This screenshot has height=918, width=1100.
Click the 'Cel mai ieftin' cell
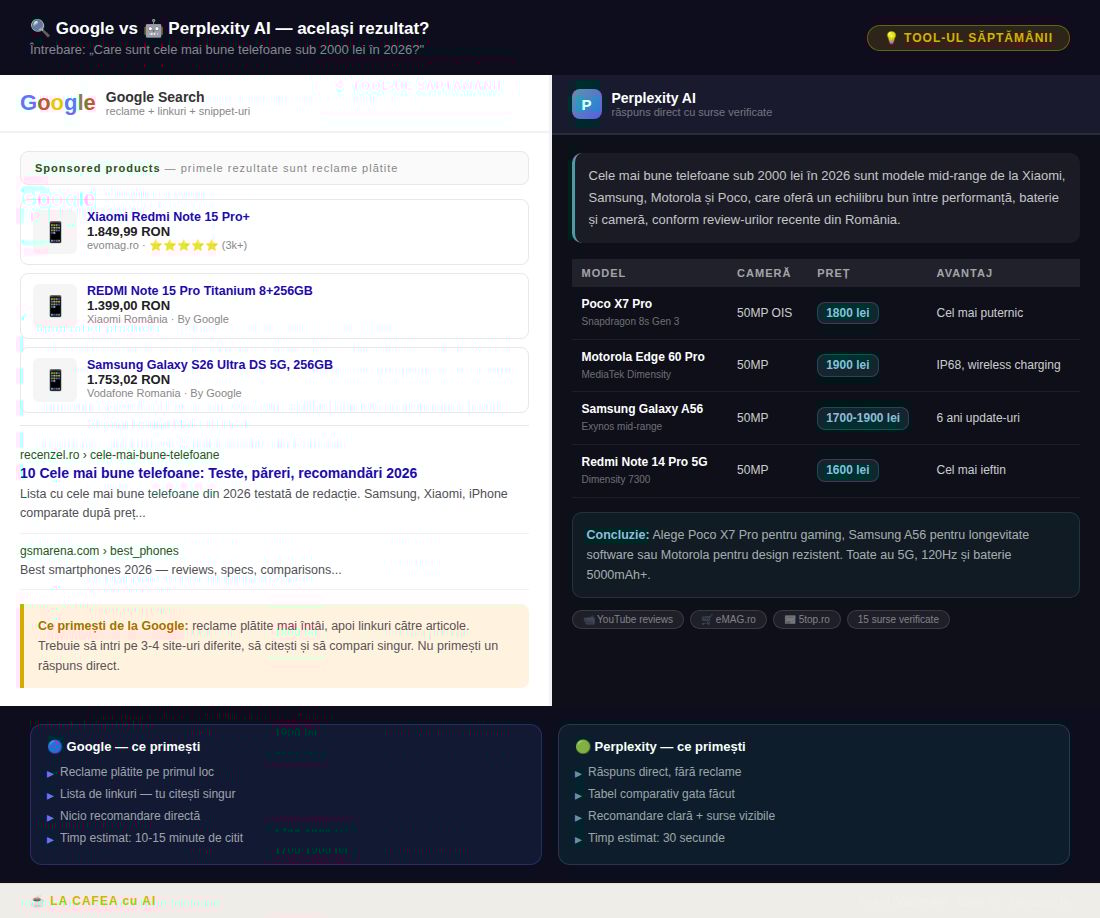tap(971, 470)
